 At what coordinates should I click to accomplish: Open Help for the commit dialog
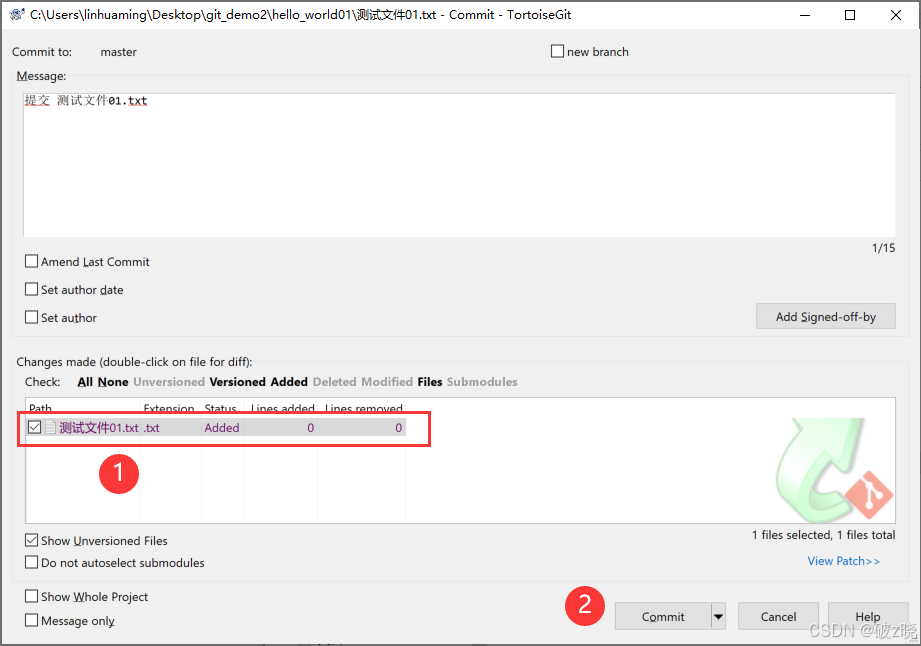tap(868, 617)
